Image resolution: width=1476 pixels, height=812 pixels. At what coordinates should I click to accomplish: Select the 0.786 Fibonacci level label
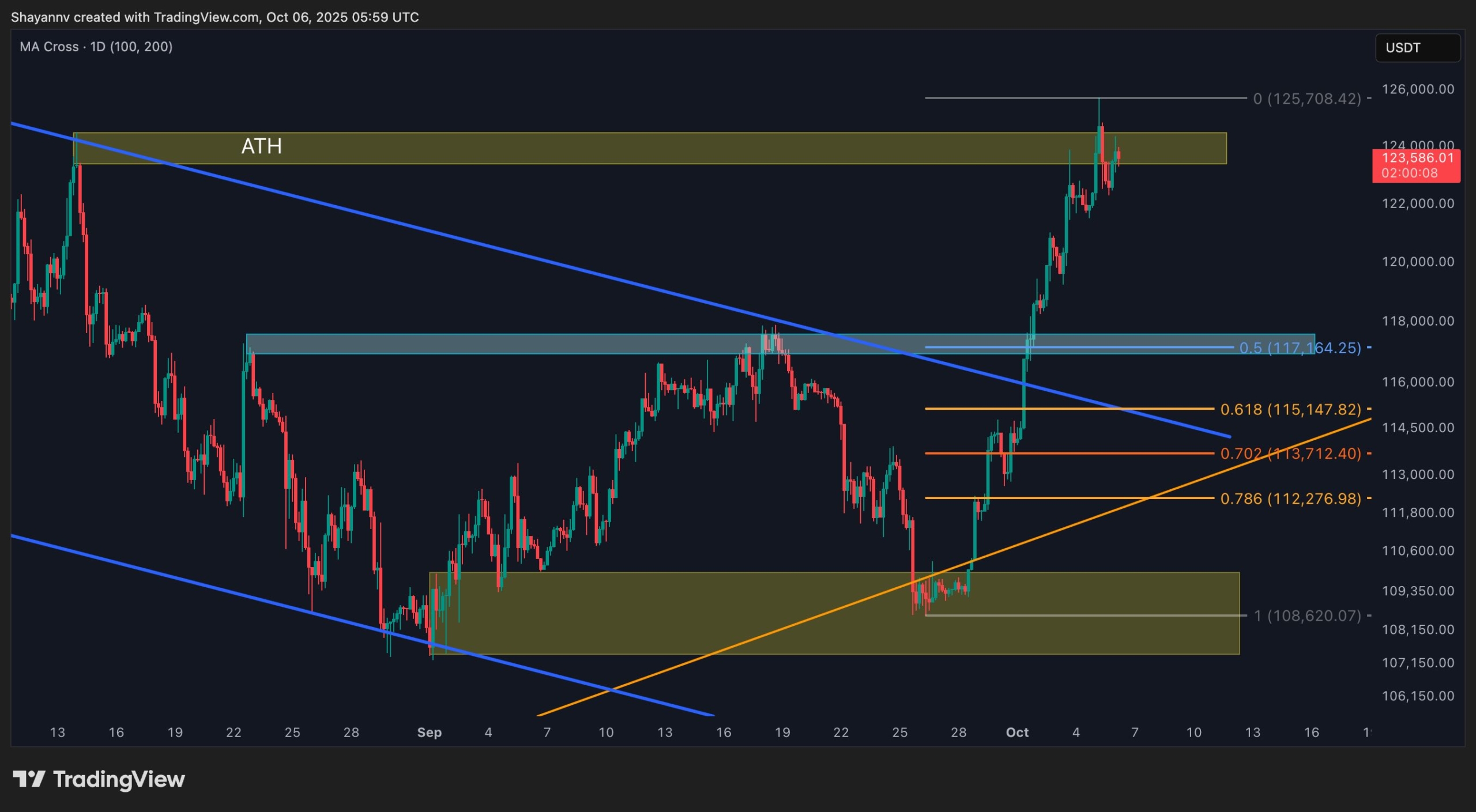[1290, 498]
